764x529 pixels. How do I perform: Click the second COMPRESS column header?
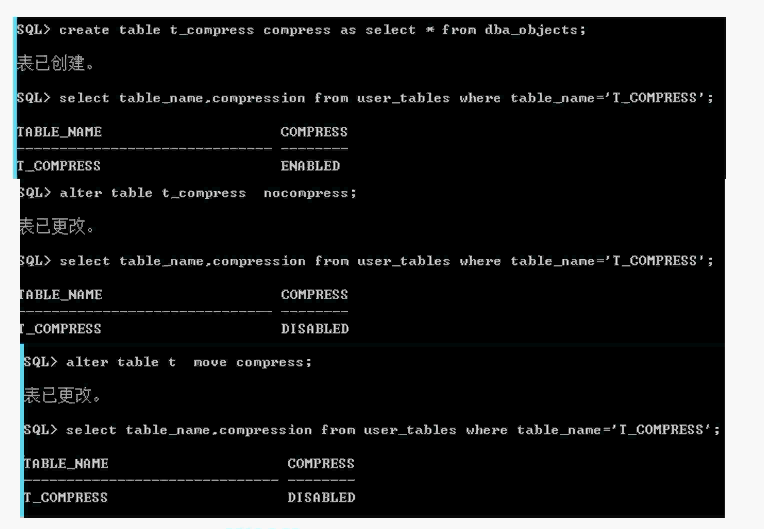315,295
